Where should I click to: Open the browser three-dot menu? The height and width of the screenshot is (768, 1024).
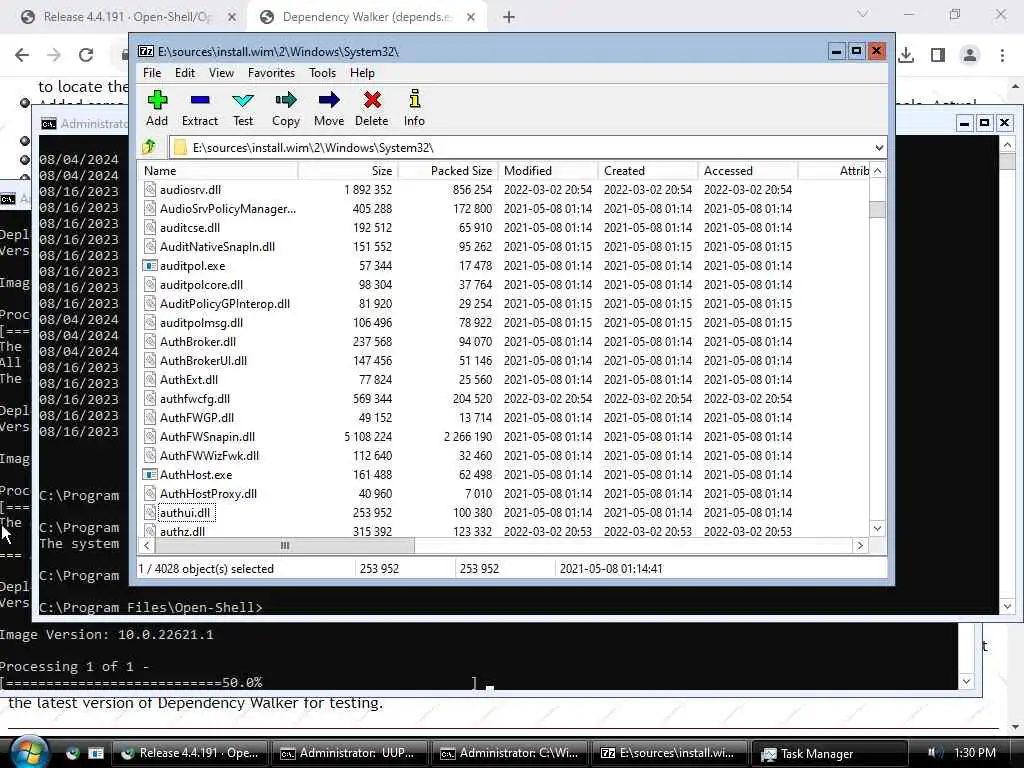coord(1002,55)
